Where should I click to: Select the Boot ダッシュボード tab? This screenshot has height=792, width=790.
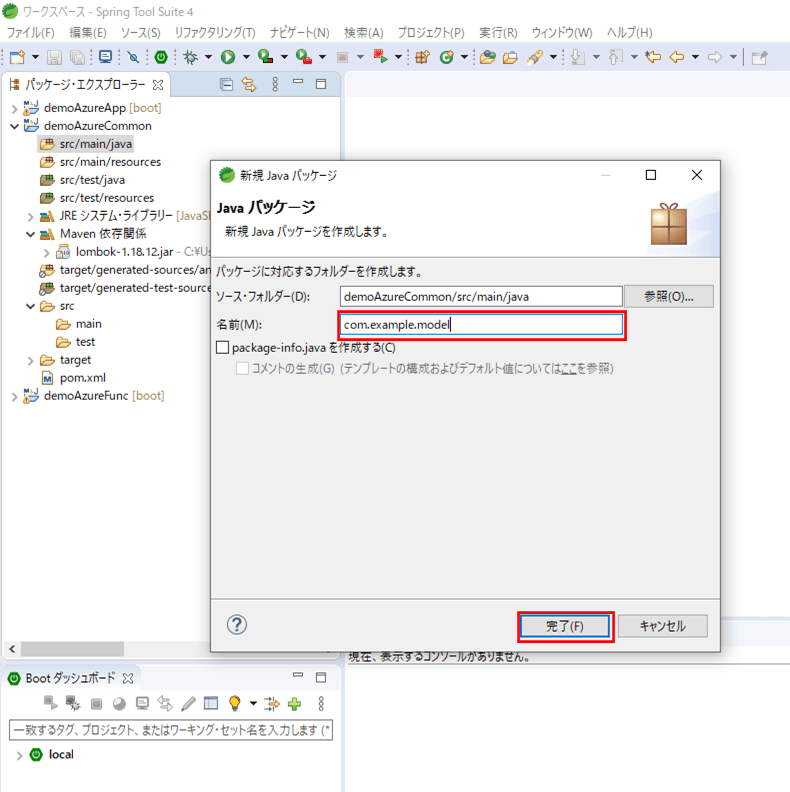tap(71, 678)
